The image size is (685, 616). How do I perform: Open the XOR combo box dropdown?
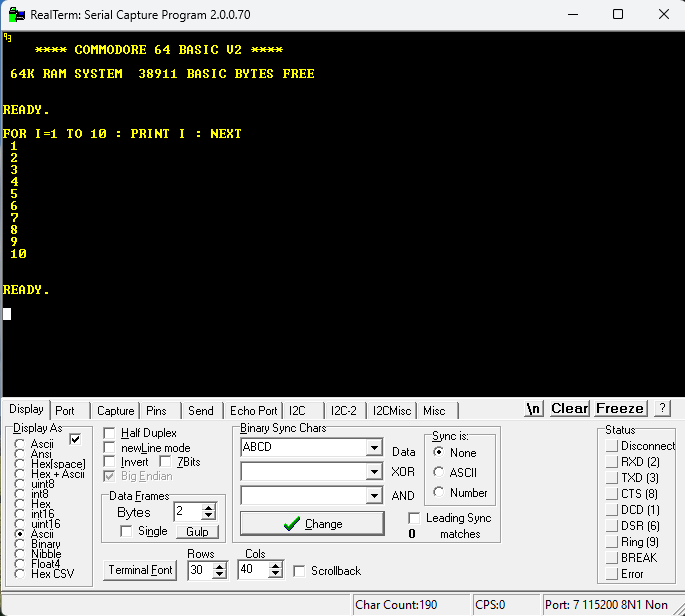(x=374, y=471)
